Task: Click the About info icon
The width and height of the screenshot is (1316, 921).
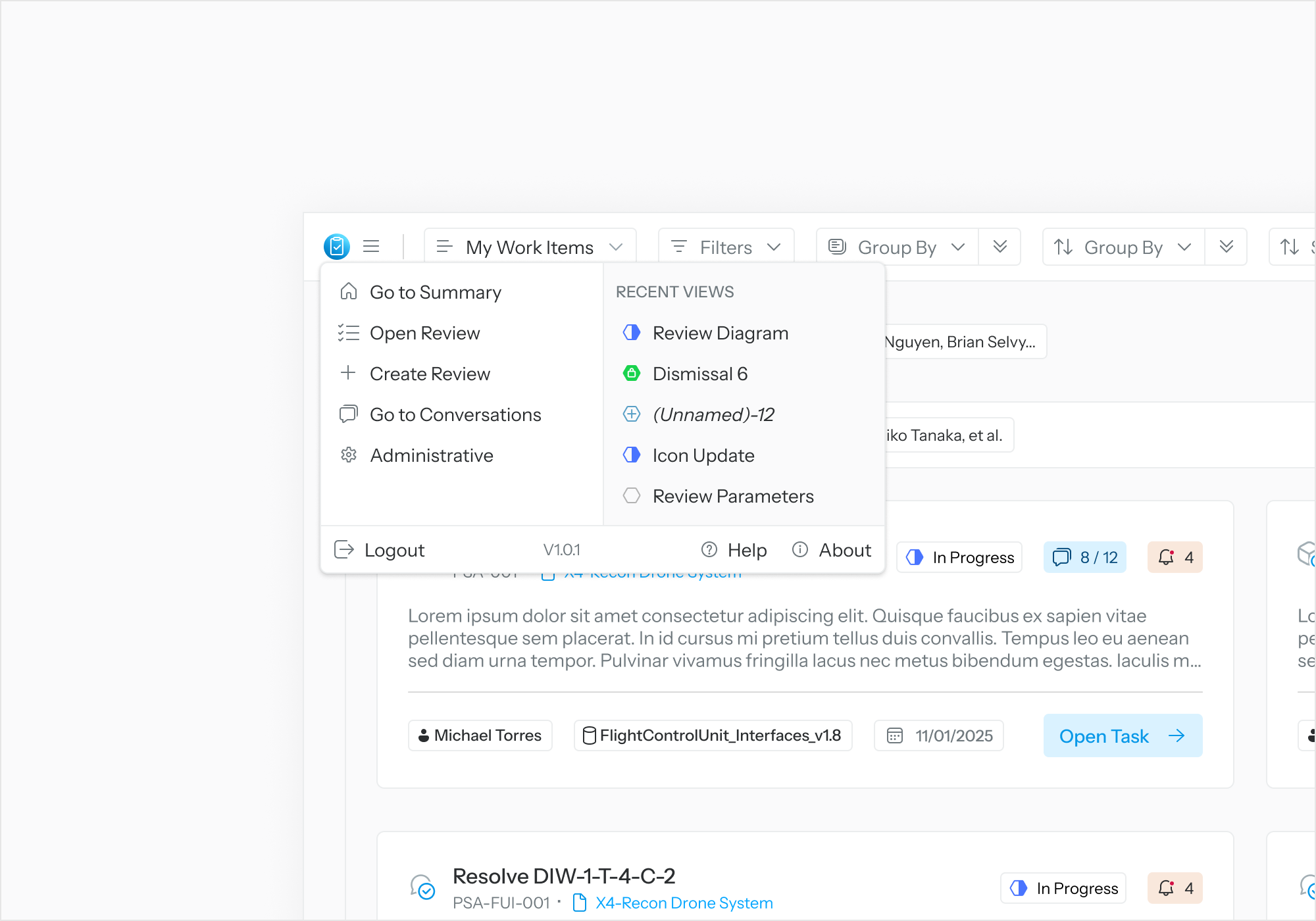Action: tap(800, 550)
